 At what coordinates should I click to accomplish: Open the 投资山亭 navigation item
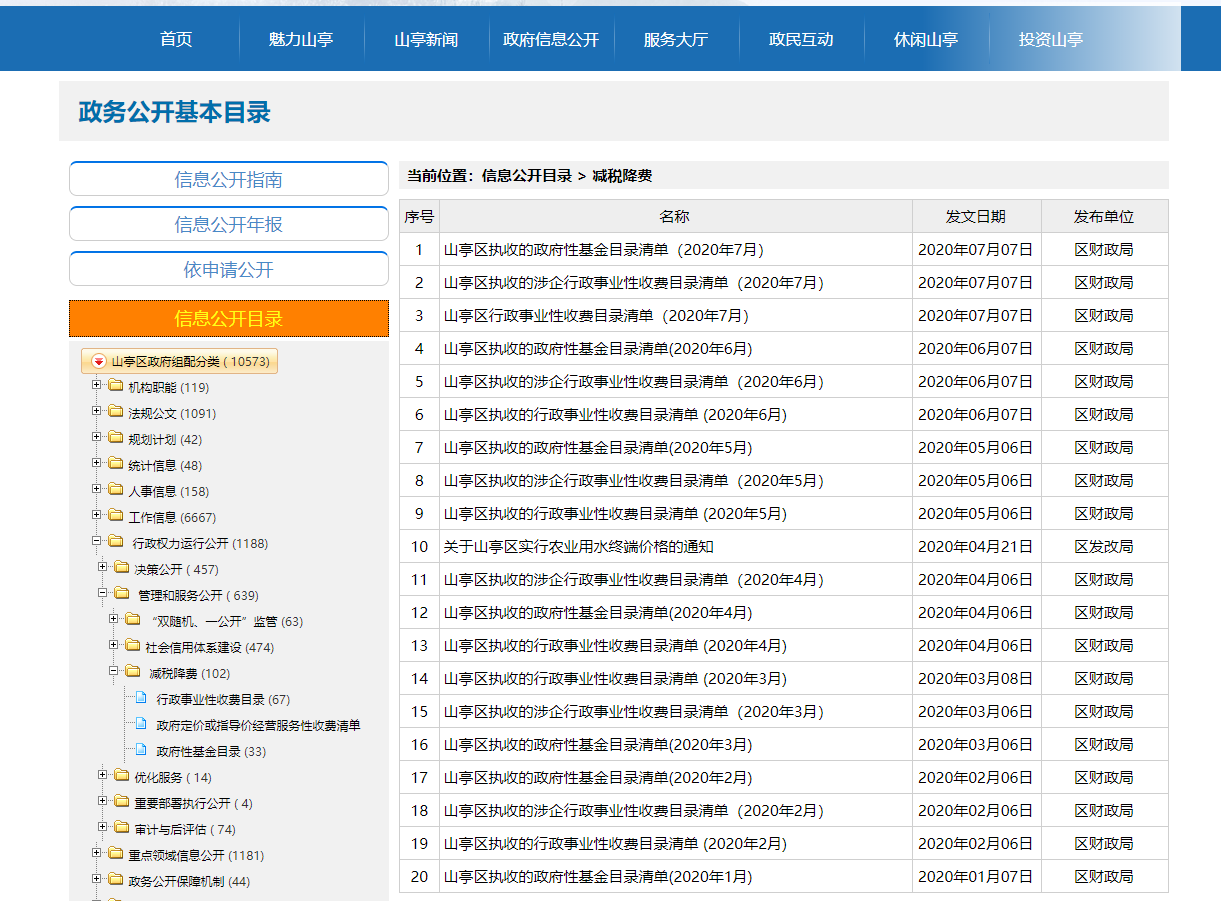tap(1051, 40)
